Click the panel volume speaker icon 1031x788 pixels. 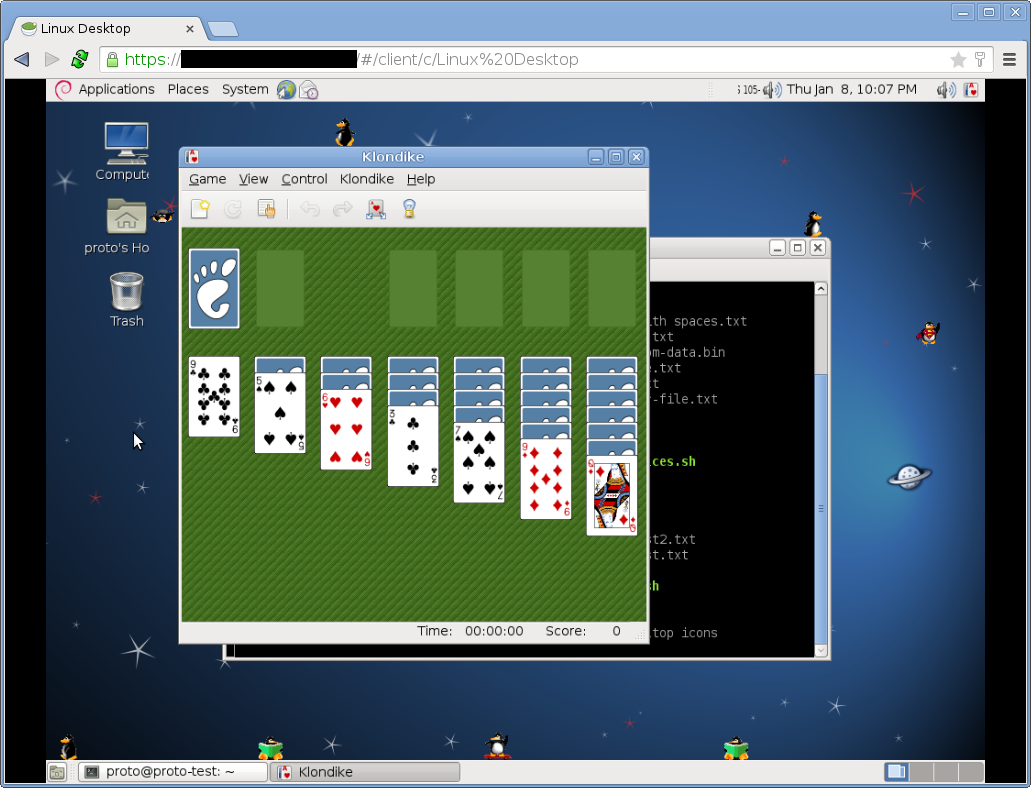tap(946, 89)
